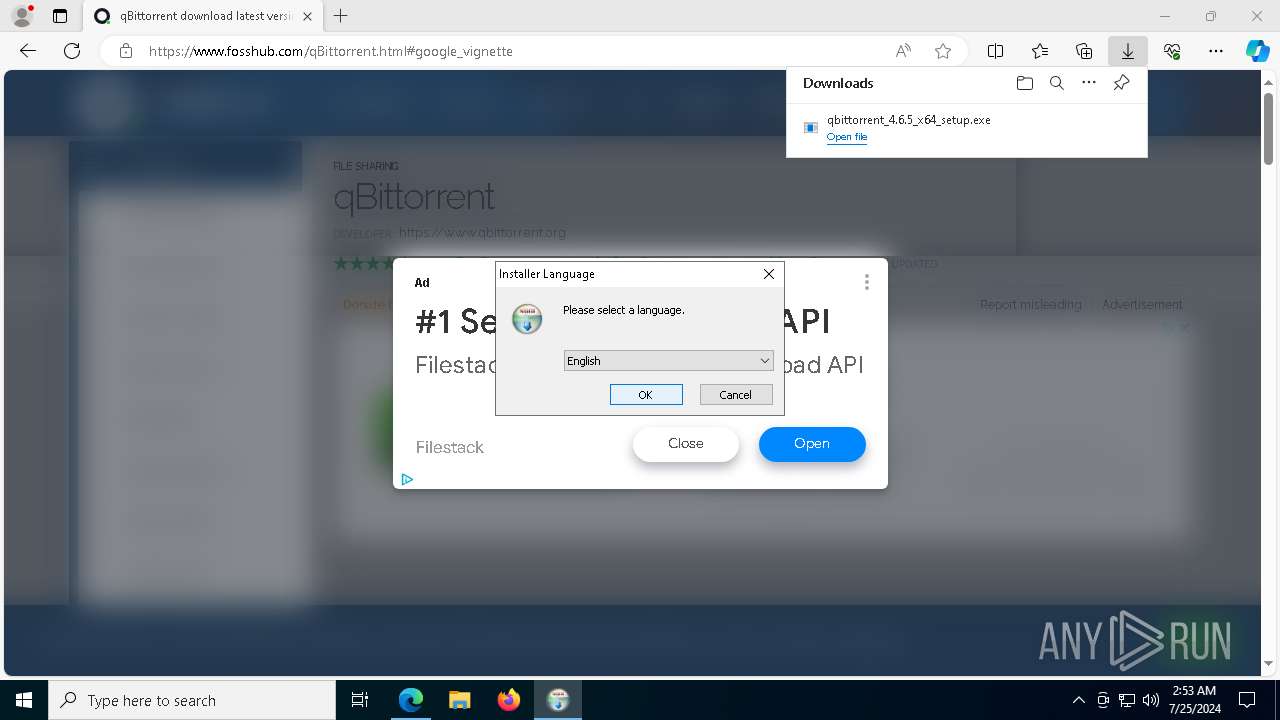Click the ad's Close button
This screenshot has height=720, width=1280.
click(x=686, y=444)
